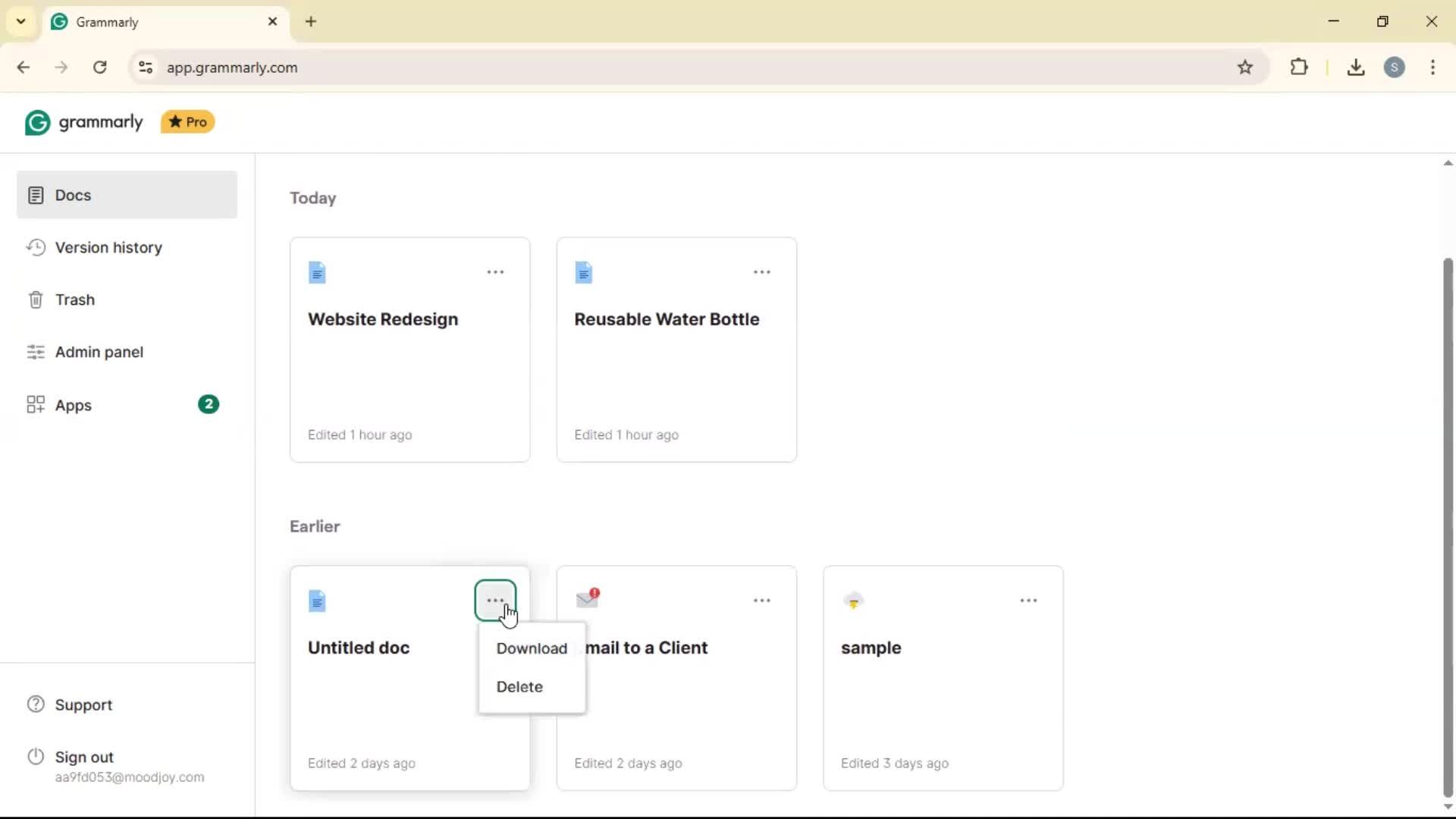Click the scrollbar up arrow
1456x819 pixels.
pos(1448,163)
